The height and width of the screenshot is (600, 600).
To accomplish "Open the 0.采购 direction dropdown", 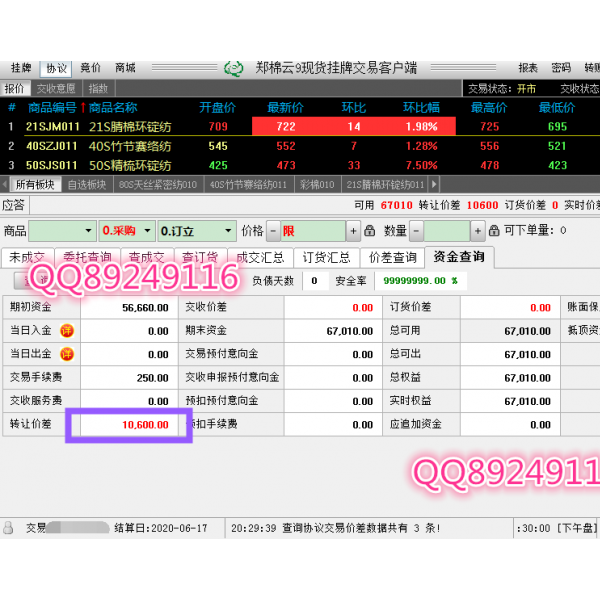I will 127,231.
